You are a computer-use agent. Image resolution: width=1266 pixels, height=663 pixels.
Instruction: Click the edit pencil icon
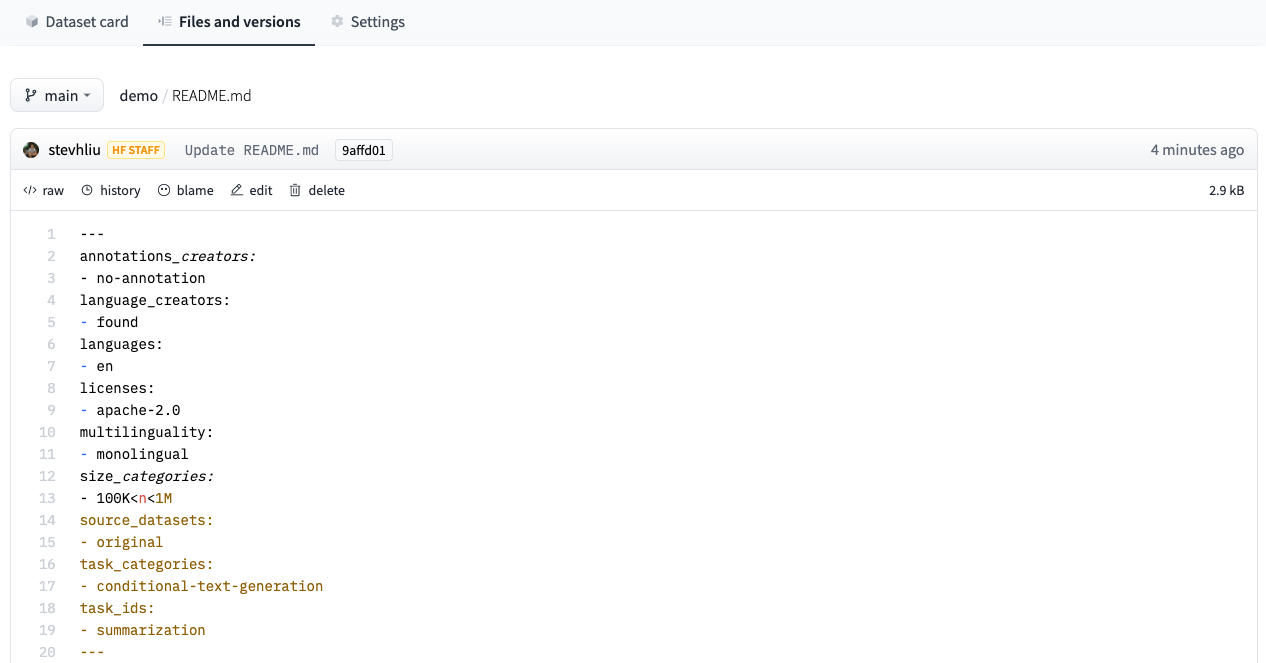click(237, 190)
